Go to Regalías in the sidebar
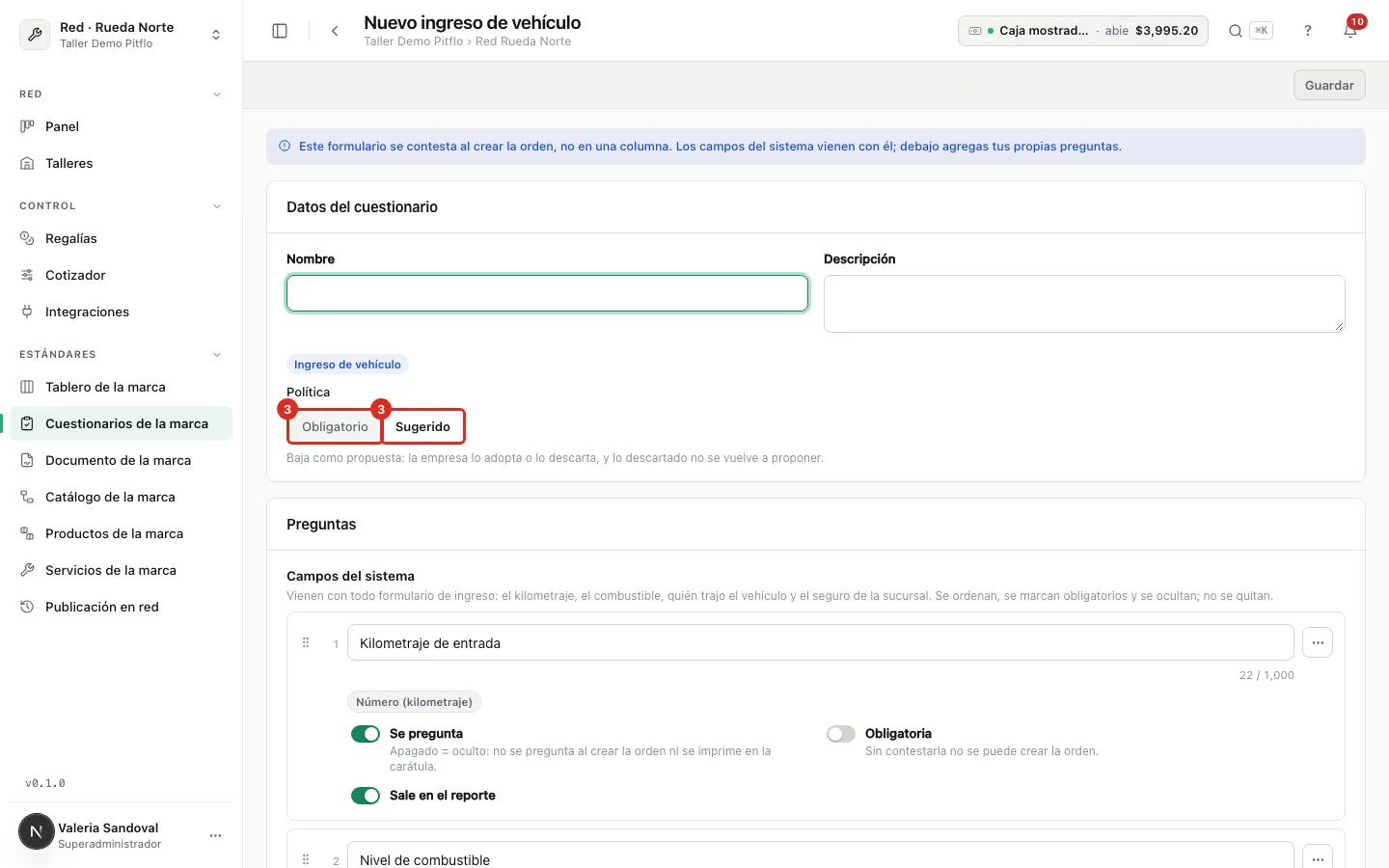The height and width of the screenshot is (868, 1389). pos(122,238)
